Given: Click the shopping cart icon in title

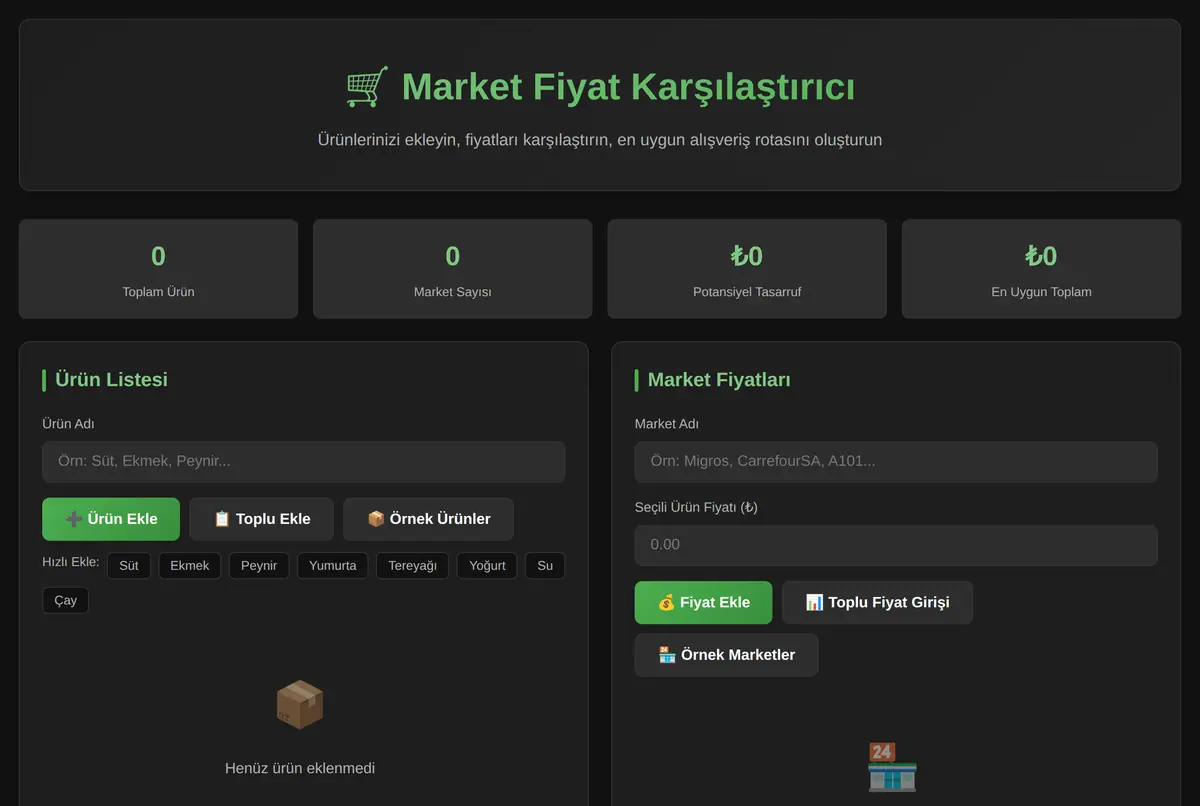Looking at the screenshot, I should (x=367, y=87).
